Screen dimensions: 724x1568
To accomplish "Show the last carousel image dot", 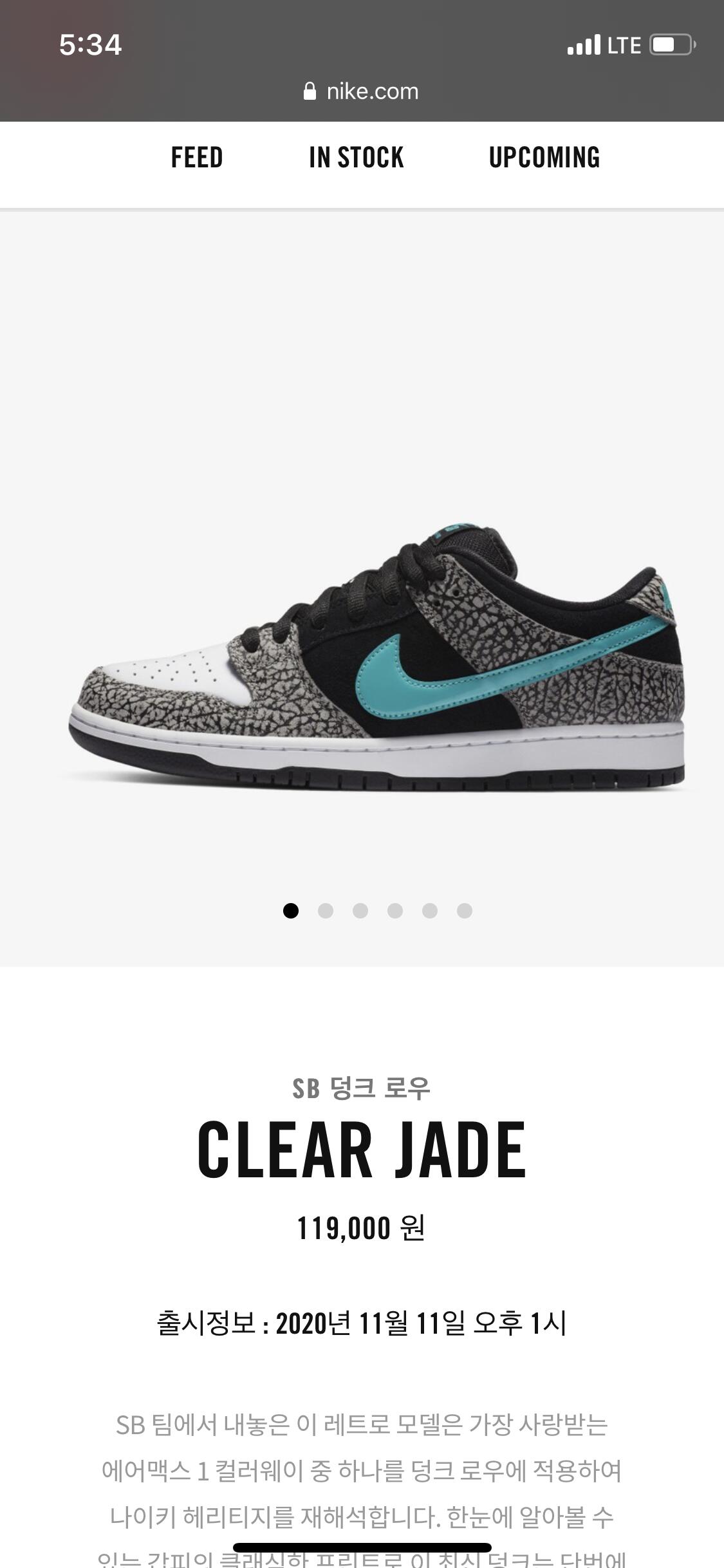I will 465,911.
